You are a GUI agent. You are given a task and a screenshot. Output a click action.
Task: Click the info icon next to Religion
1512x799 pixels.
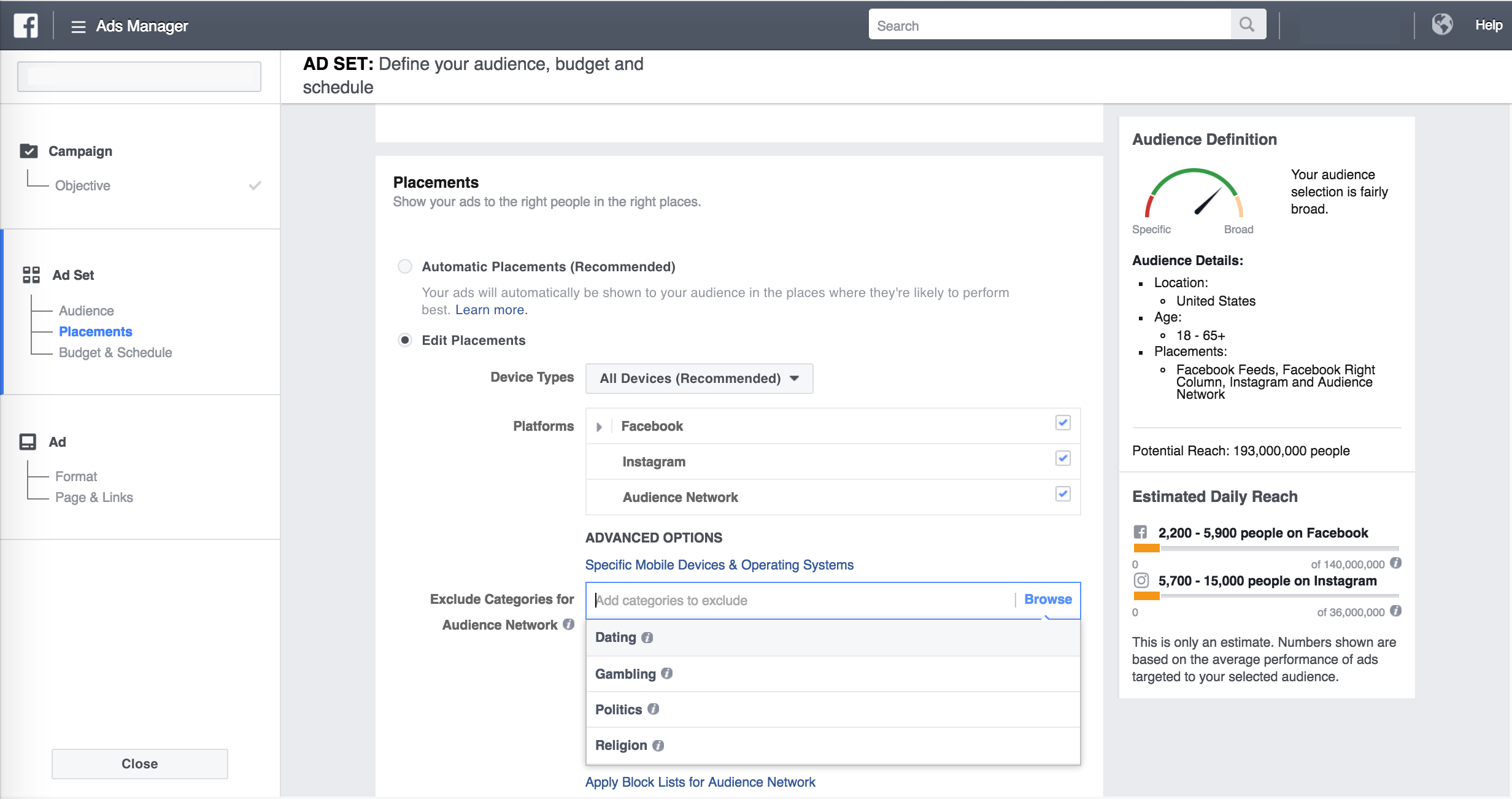click(658, 745)
